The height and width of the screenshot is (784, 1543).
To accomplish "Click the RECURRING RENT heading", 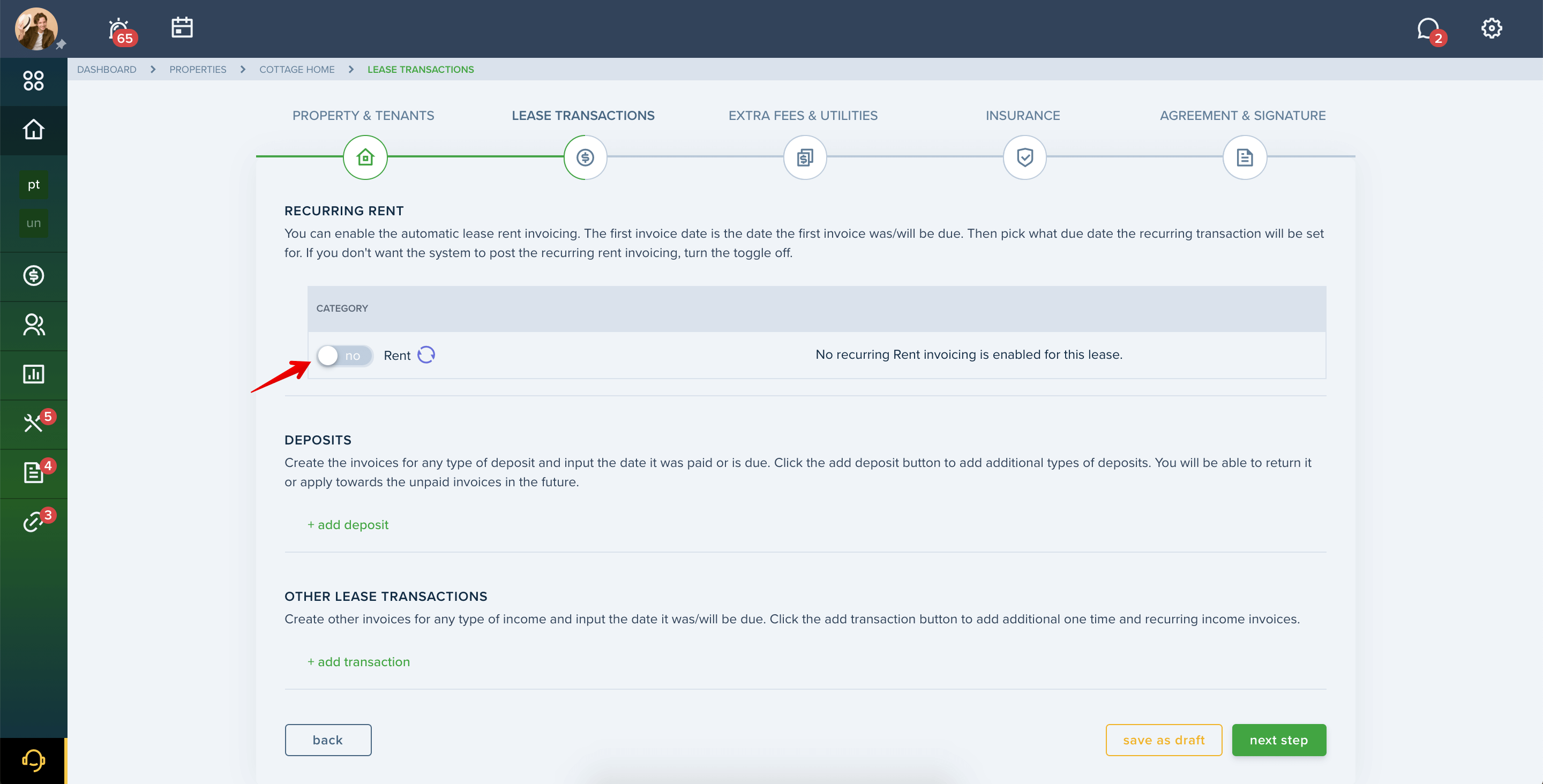I will tap(344, 211).
